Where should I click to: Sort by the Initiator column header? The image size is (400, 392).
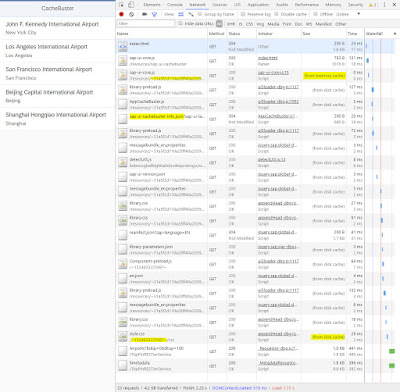pyautogui.click(x=279, y=34)
